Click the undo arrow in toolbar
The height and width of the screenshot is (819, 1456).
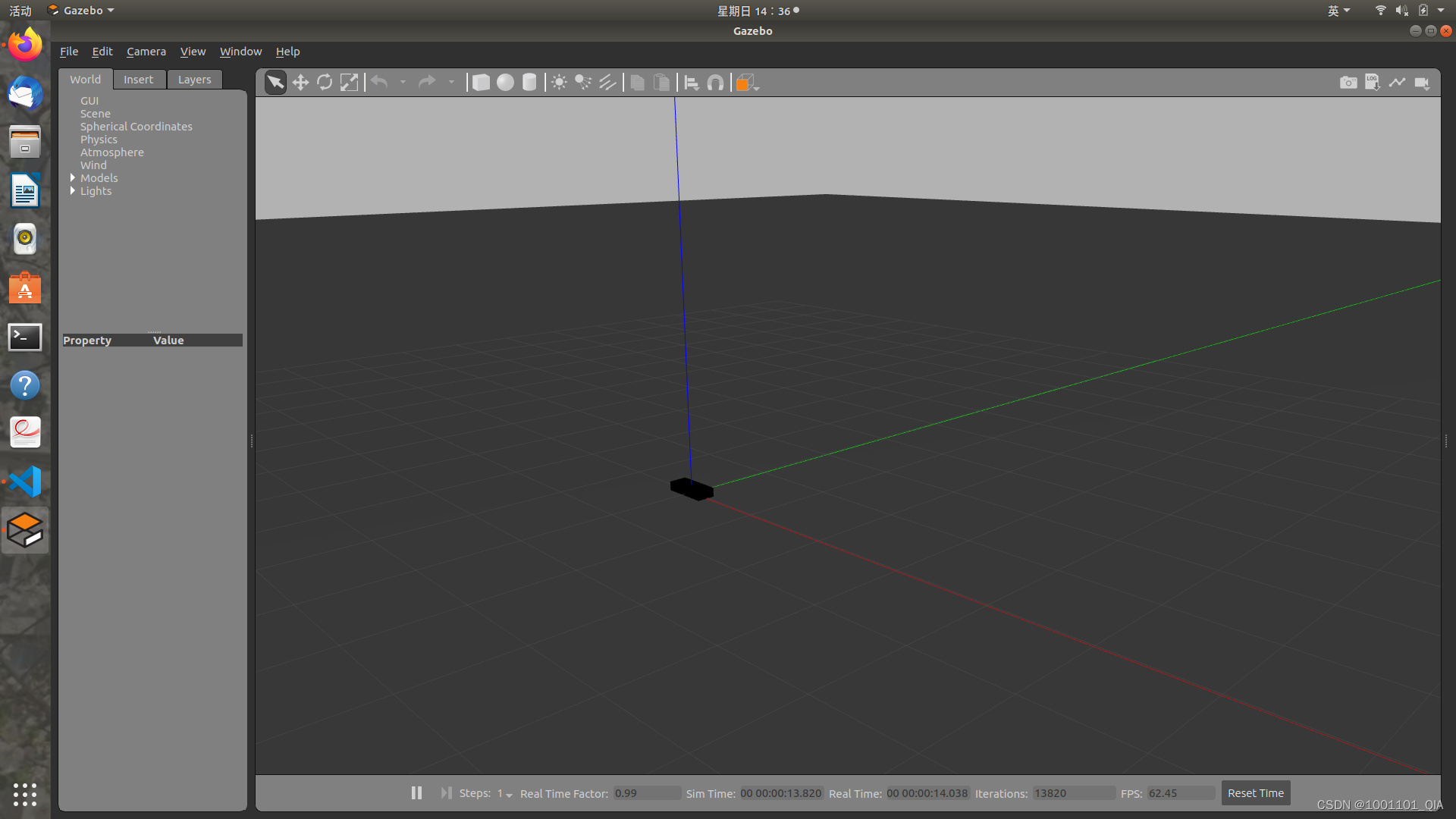(379, 82)
